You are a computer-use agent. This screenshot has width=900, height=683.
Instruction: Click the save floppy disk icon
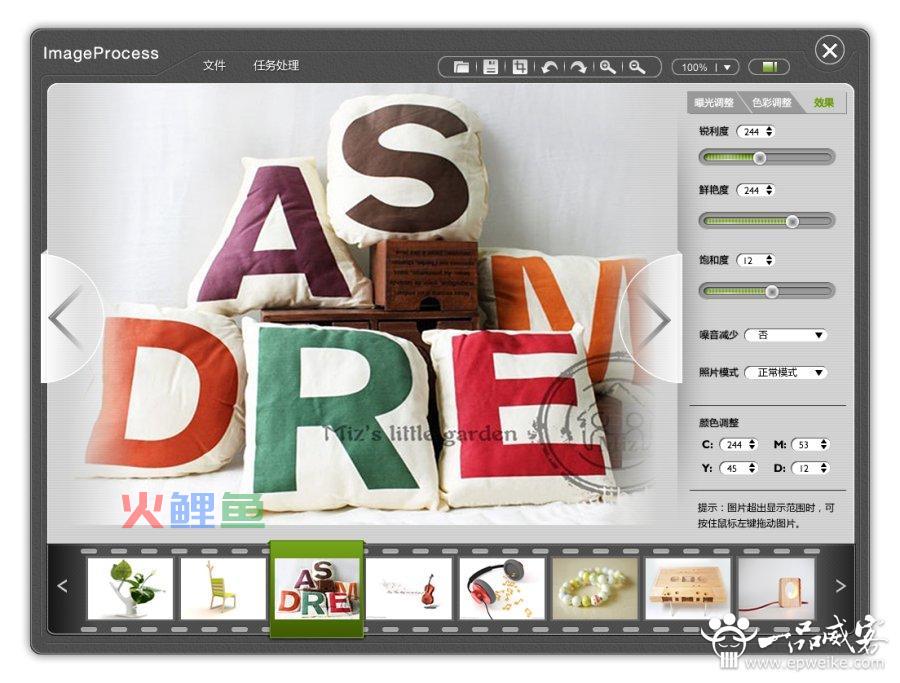(491, 67)
